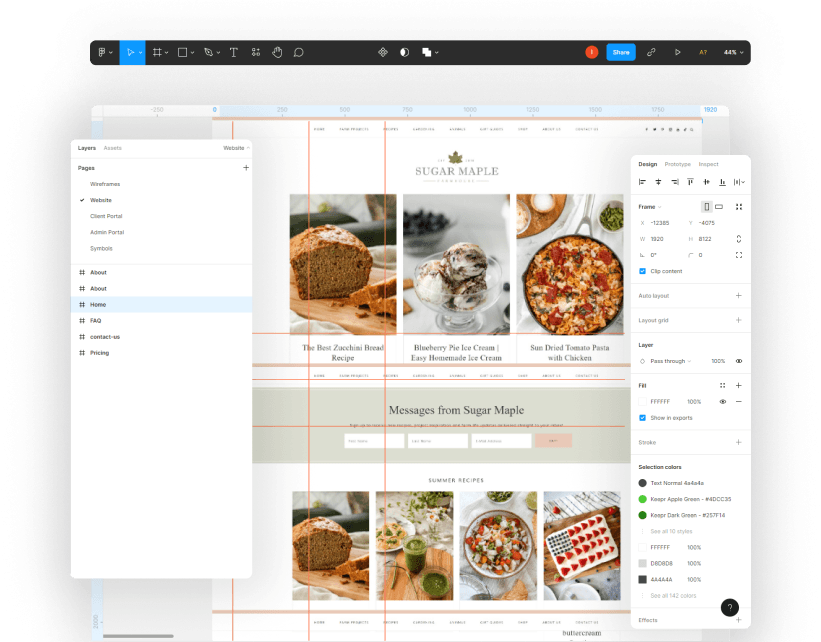Uncheck the Clip content checkbox
Screen dimensions: 821x642
pos(642,271)
